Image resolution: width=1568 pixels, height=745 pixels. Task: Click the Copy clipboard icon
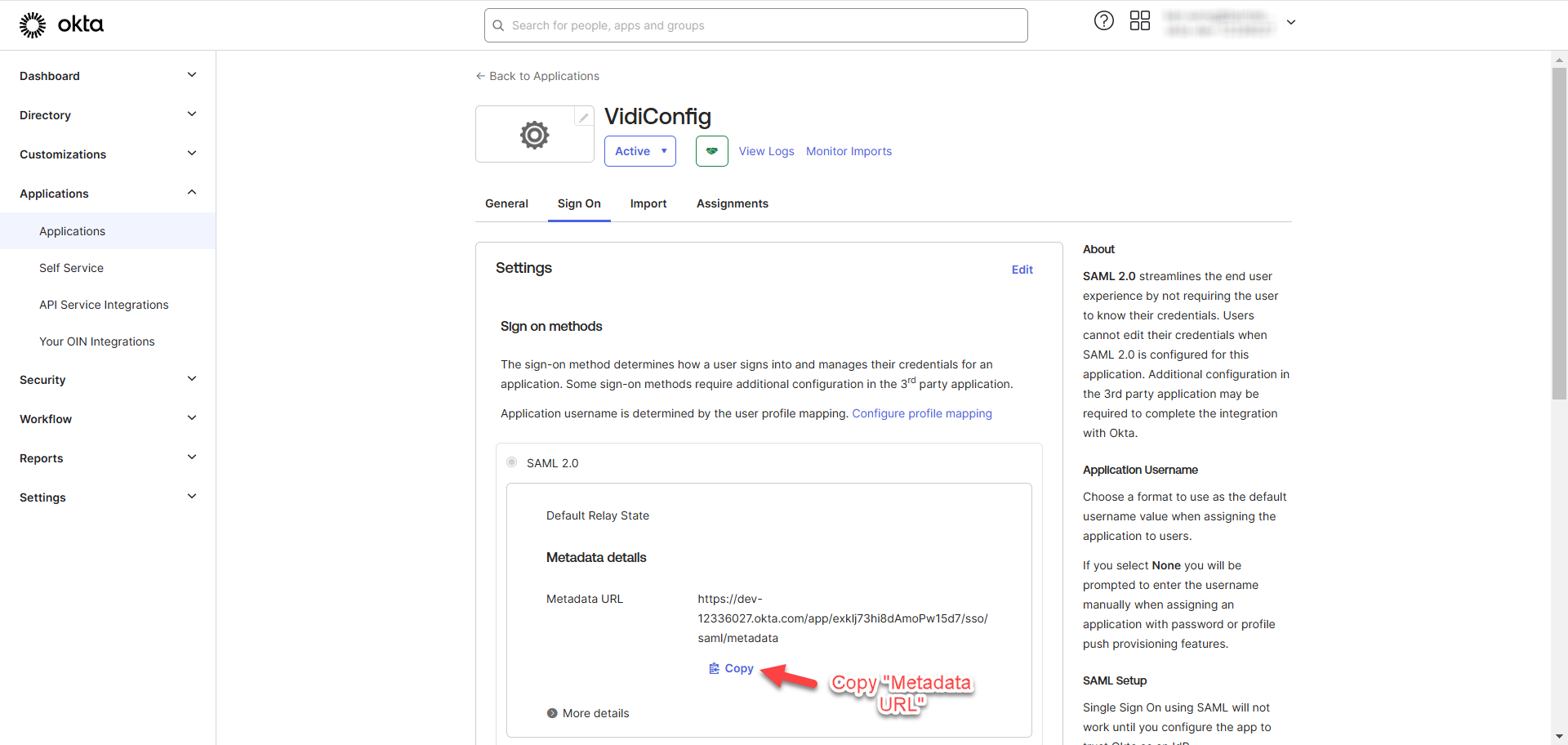[x=714, y=668]
